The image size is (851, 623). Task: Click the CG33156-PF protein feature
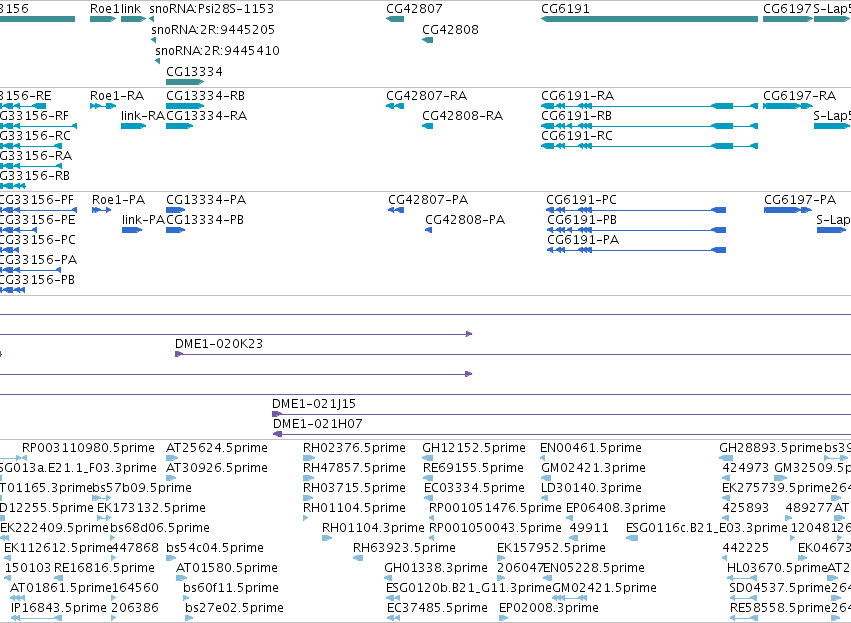pyautogui.click(x=38, y=210)
